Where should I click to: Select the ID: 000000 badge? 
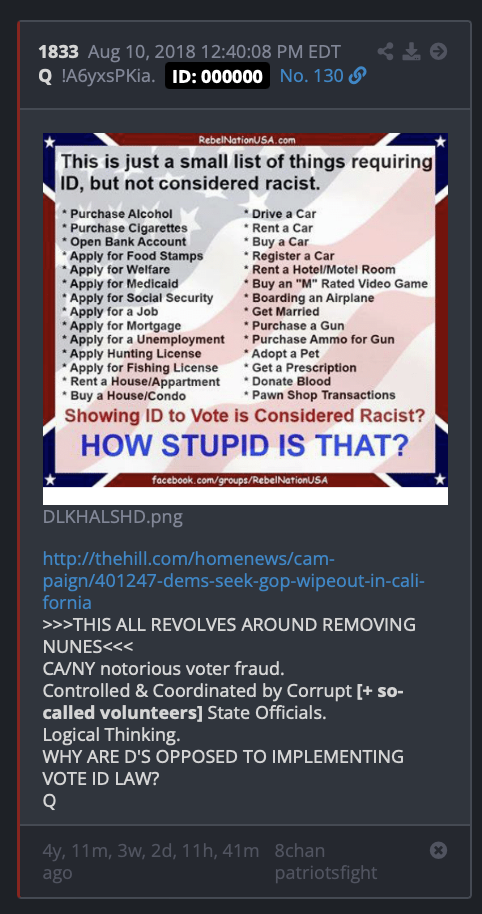coord(217,76)
